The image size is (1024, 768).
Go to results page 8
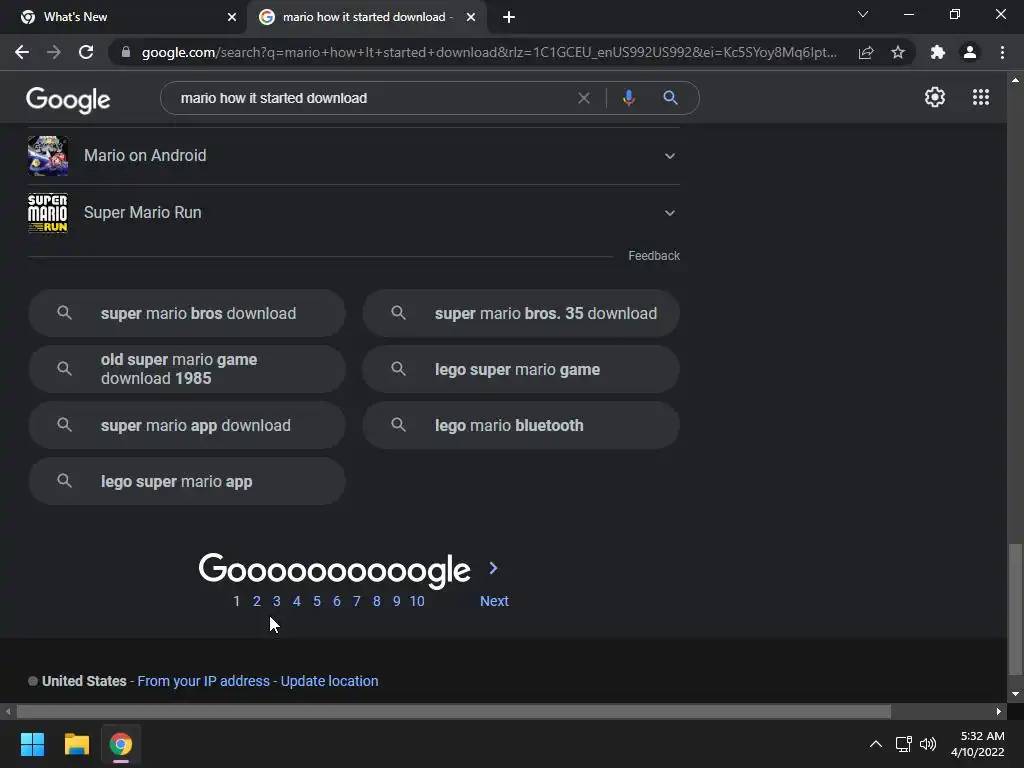(x=377, y=601)
